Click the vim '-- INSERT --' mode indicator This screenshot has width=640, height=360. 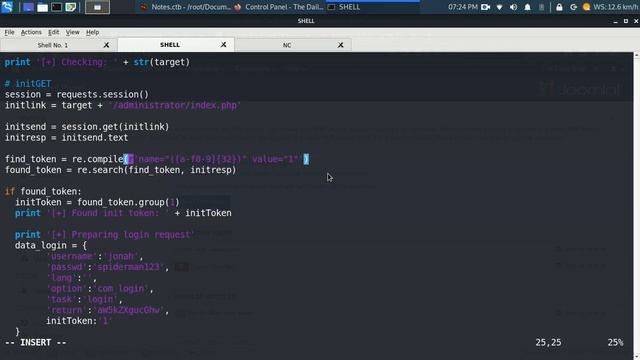click(x=36, y=342)
